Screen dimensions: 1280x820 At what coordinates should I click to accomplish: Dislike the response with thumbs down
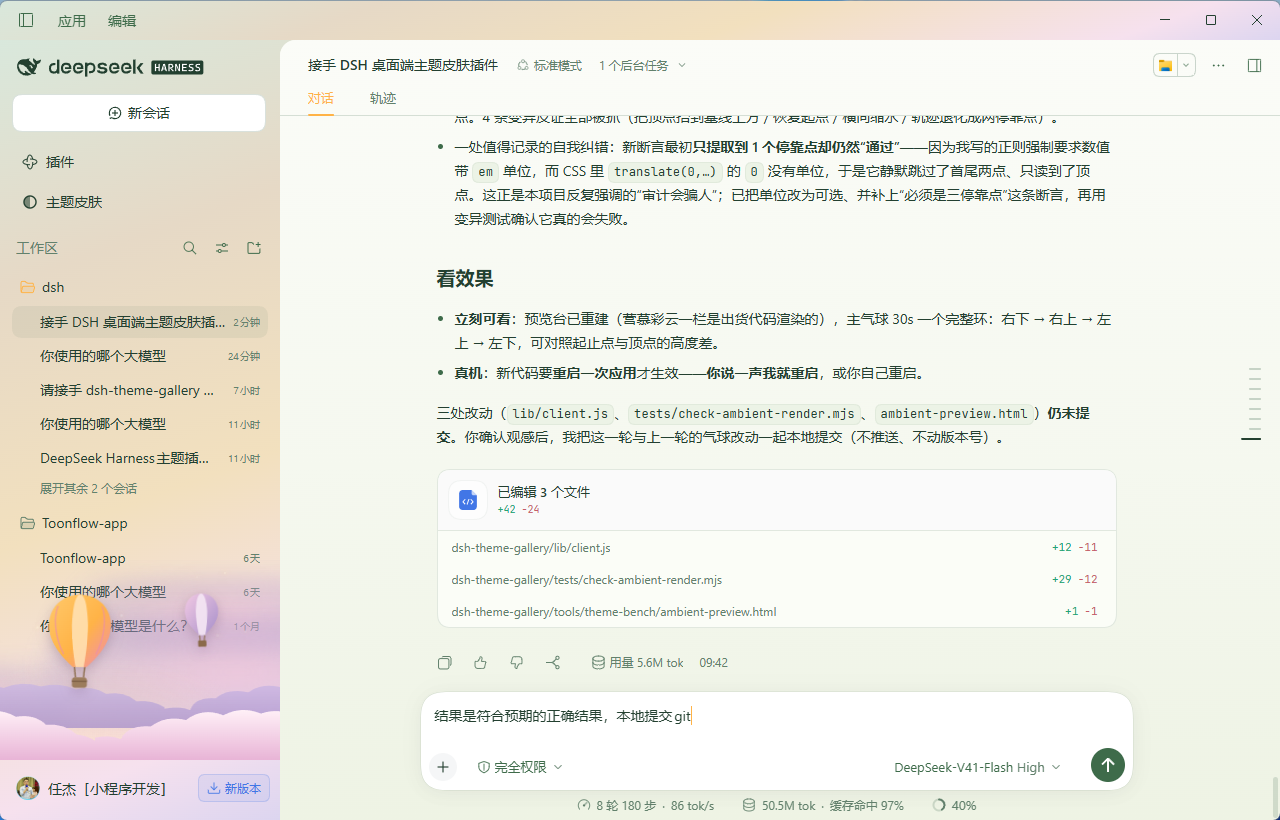pos(517,662)
